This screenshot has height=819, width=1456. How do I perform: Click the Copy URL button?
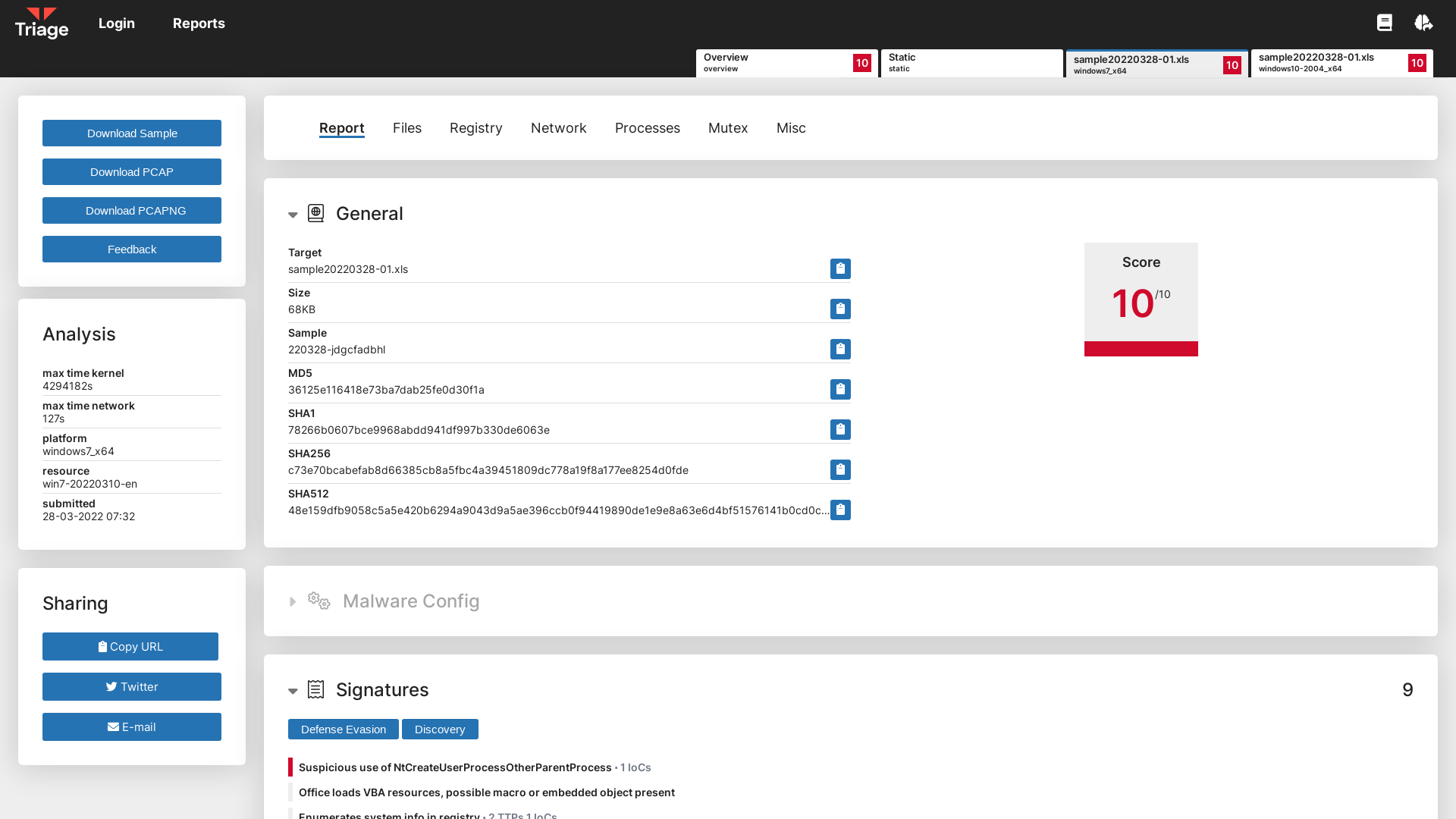tap(130, 647)
